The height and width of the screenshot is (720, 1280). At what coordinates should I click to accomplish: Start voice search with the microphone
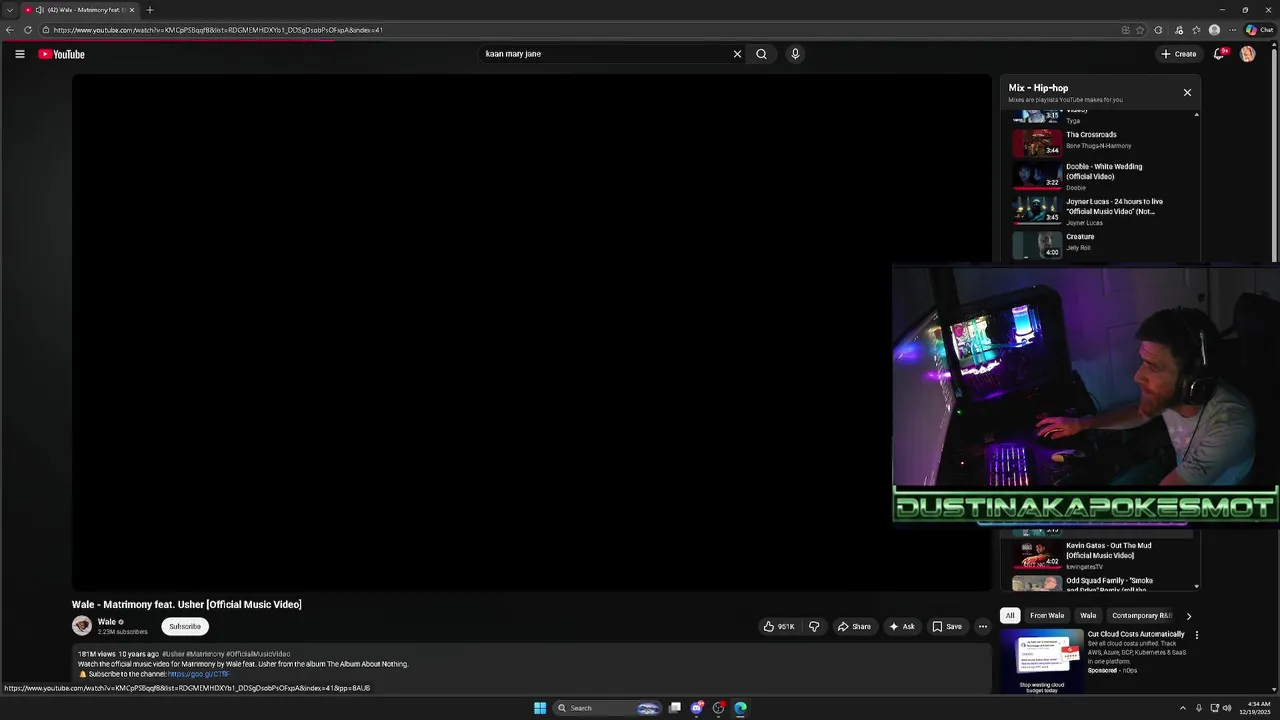[x=795, y=54]
